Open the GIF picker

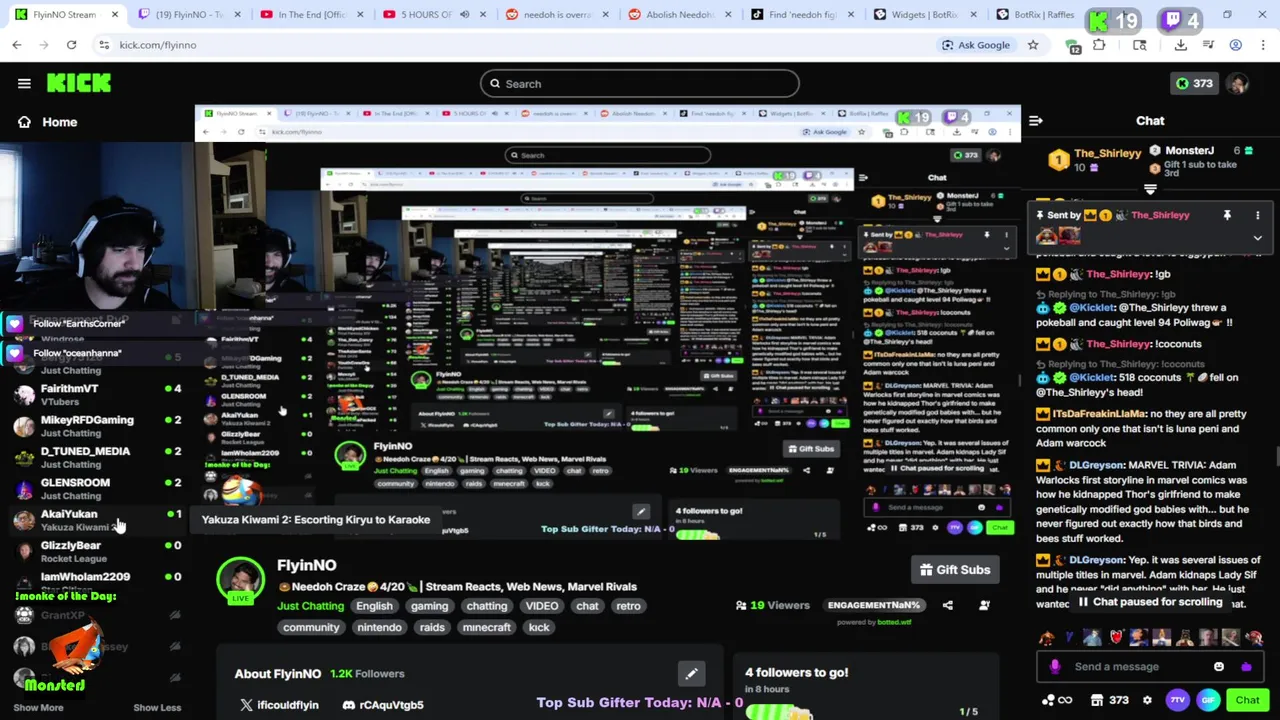[x=1208, y=700]
